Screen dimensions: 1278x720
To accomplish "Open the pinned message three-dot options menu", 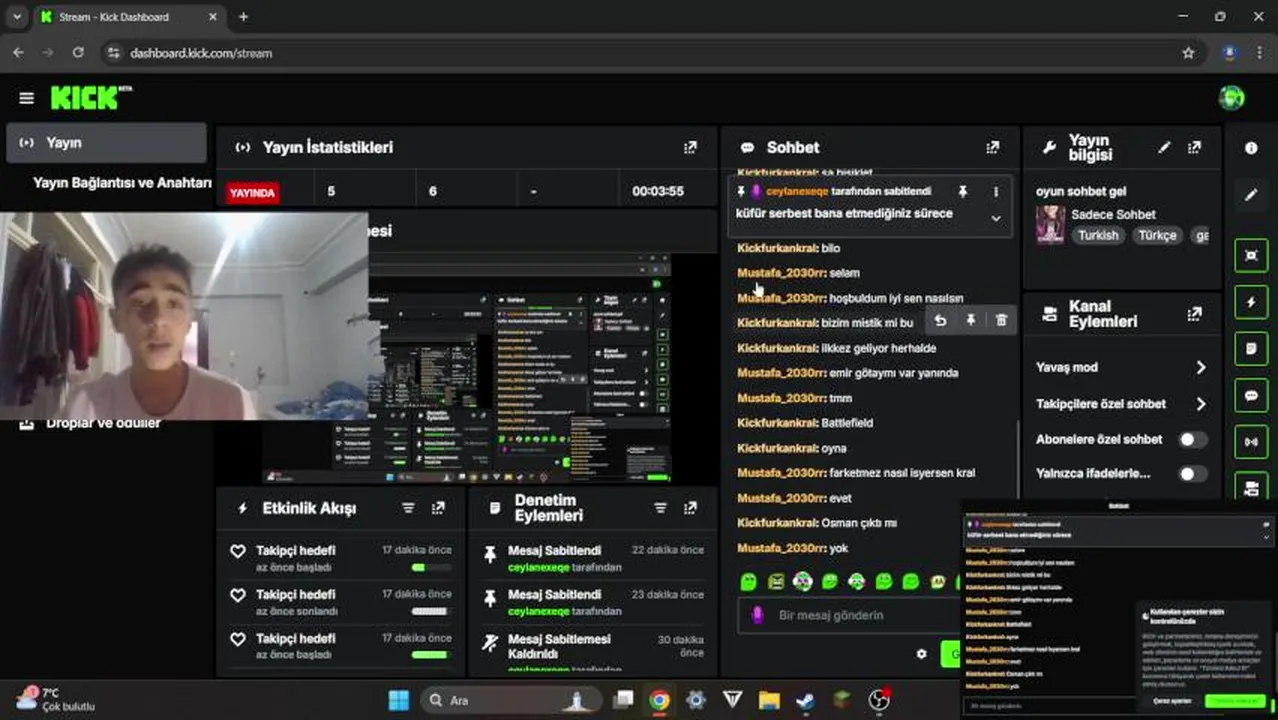I will pos(995,191).
